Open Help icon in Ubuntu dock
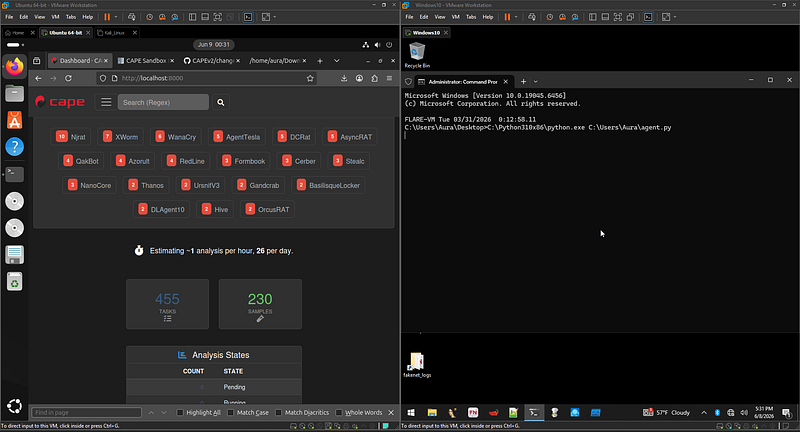Viewport: 800px width, 432px height. [15, 147]
